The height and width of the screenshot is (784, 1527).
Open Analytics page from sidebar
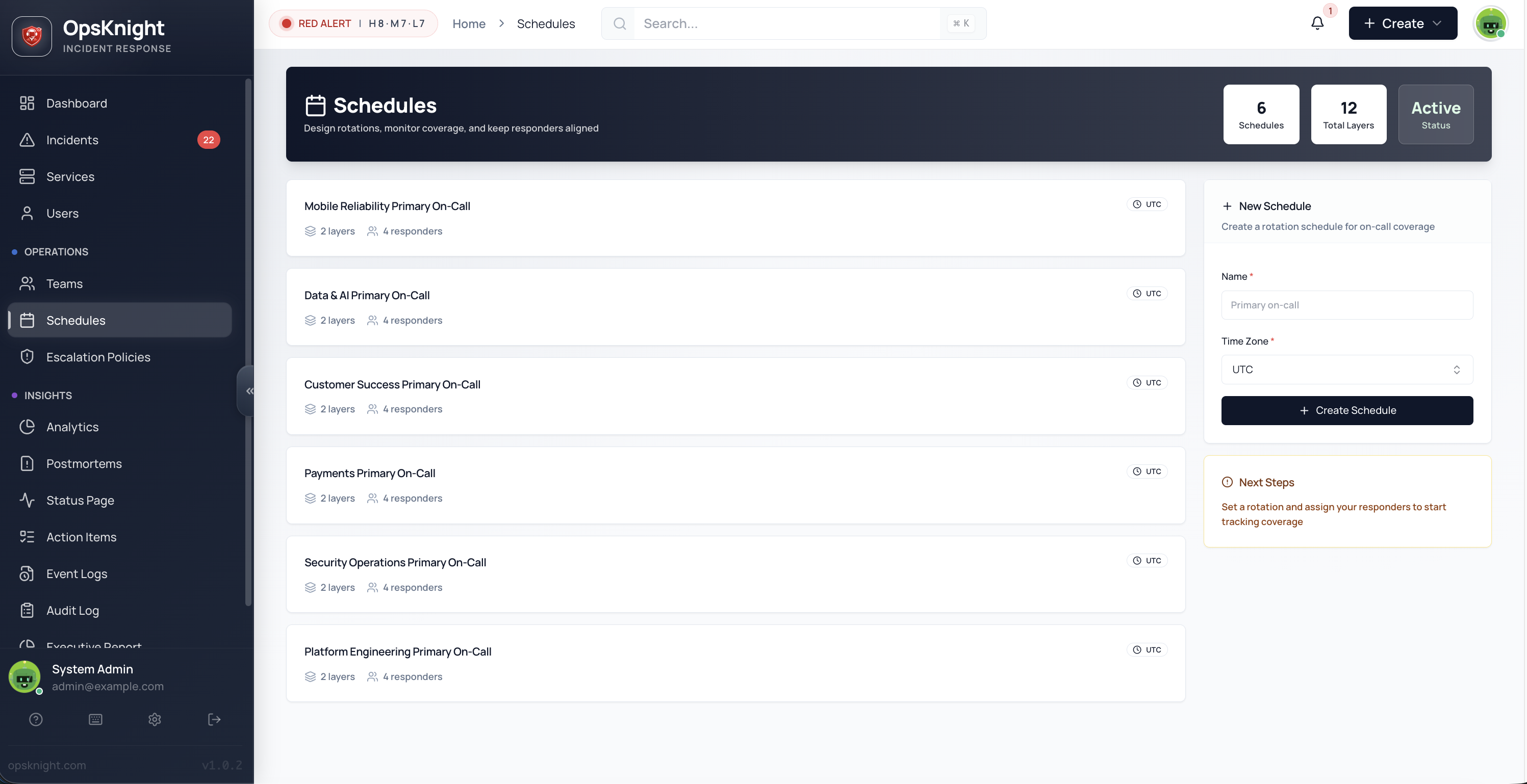tap(72, 427)
